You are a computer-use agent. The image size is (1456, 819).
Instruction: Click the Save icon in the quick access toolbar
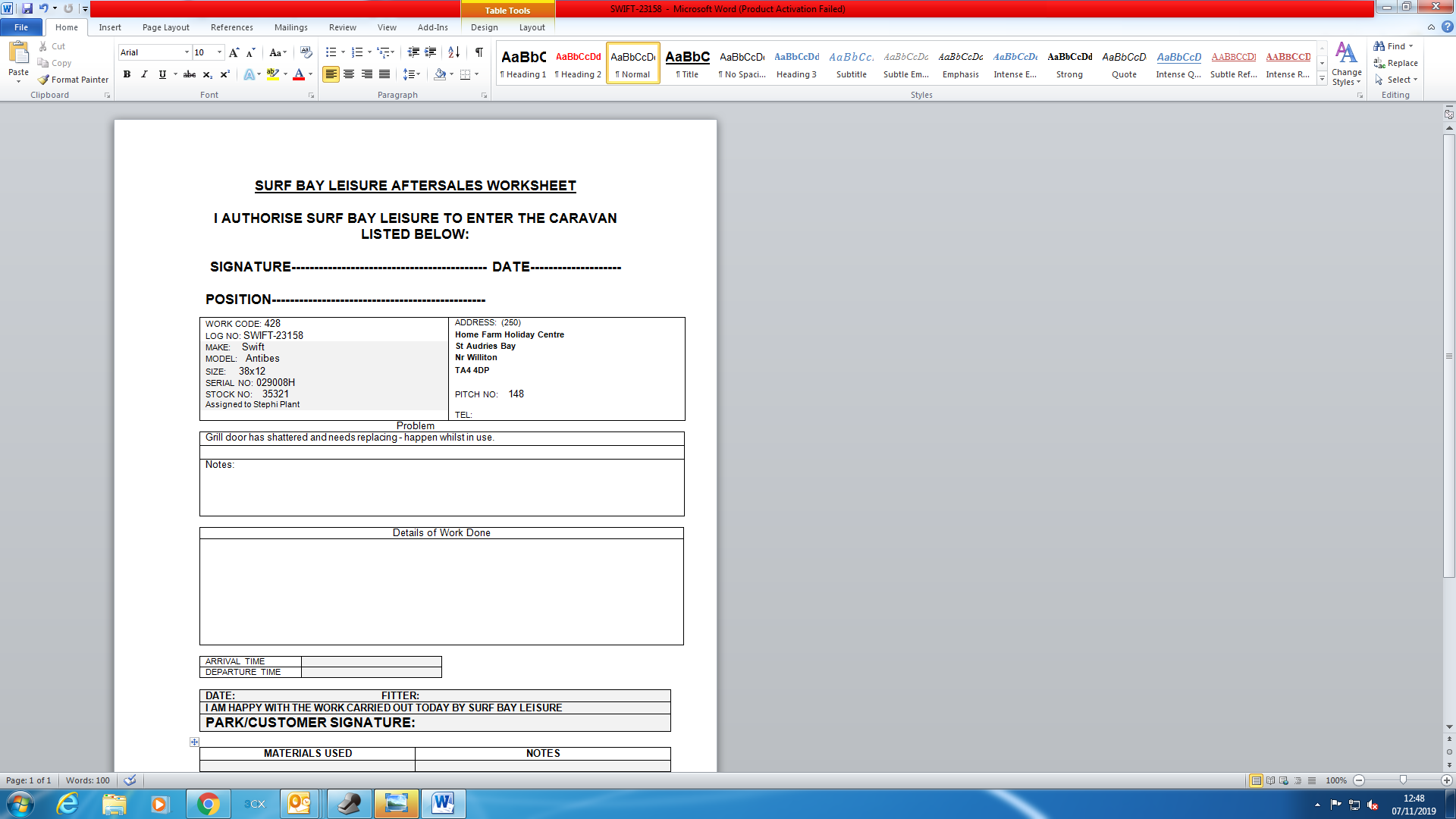click(27, 8)
